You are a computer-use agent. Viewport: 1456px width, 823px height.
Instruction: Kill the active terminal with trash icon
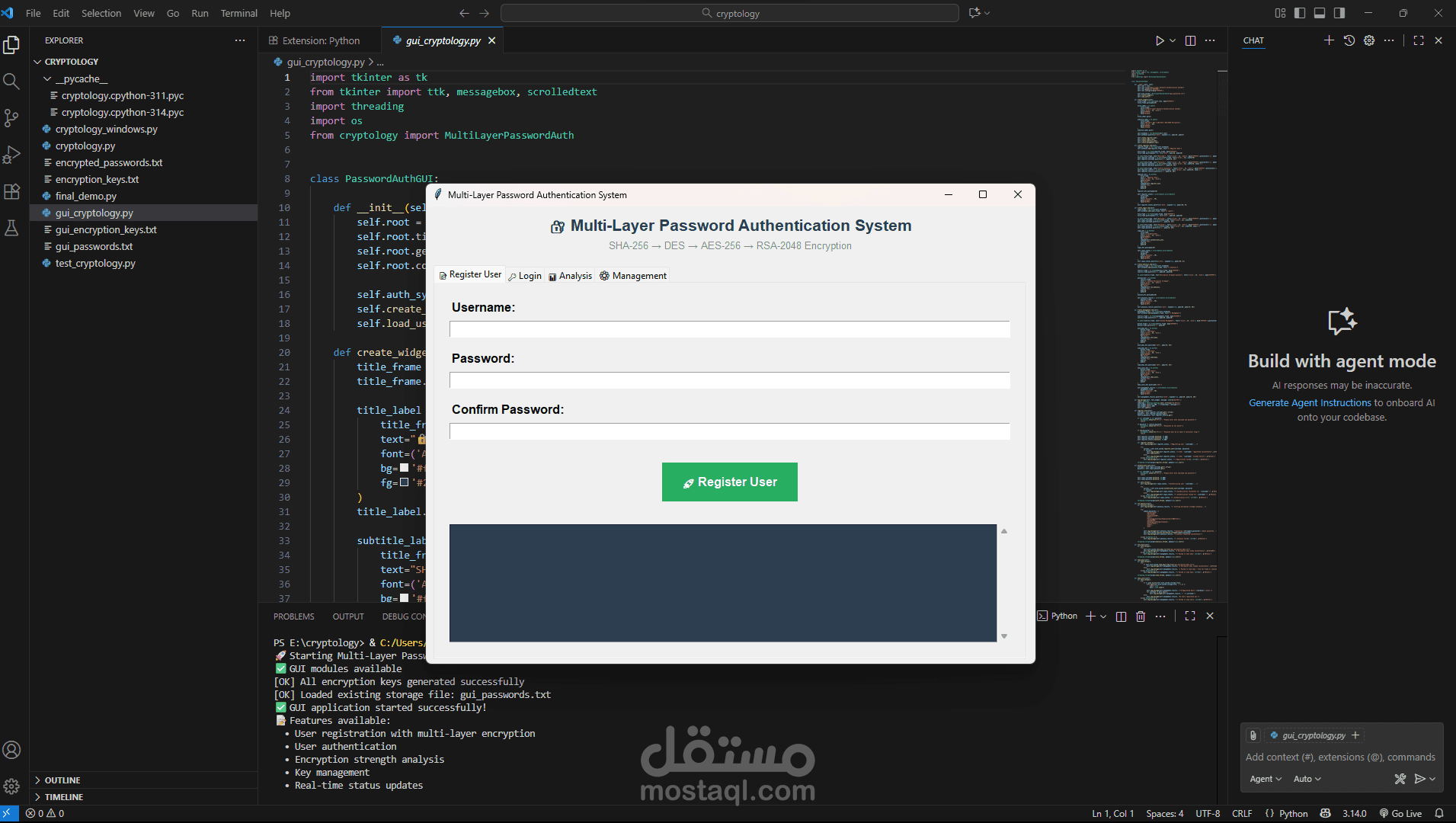tap(1141, 616)
